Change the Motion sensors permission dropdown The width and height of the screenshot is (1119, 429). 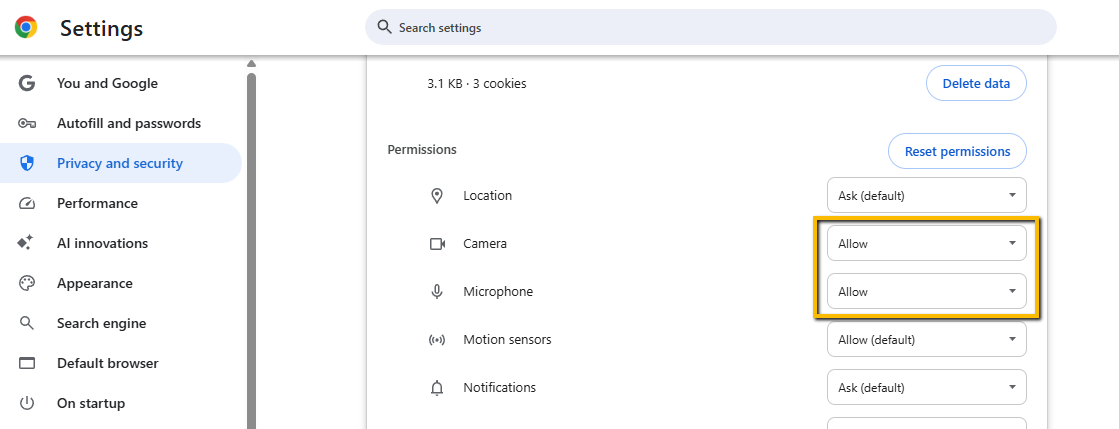926,340
